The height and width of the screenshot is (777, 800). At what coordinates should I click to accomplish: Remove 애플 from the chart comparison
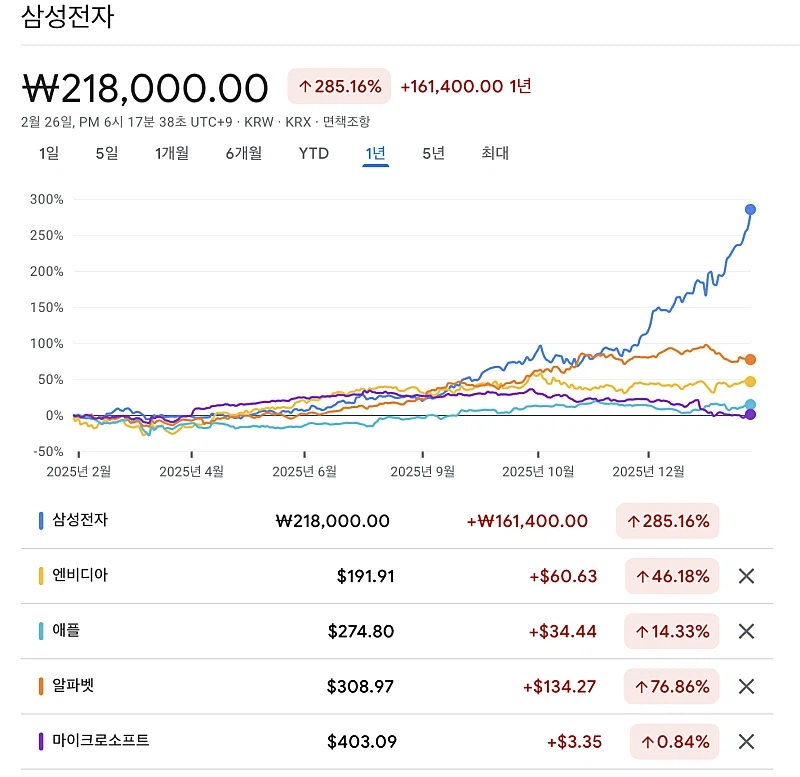point(747,631)
